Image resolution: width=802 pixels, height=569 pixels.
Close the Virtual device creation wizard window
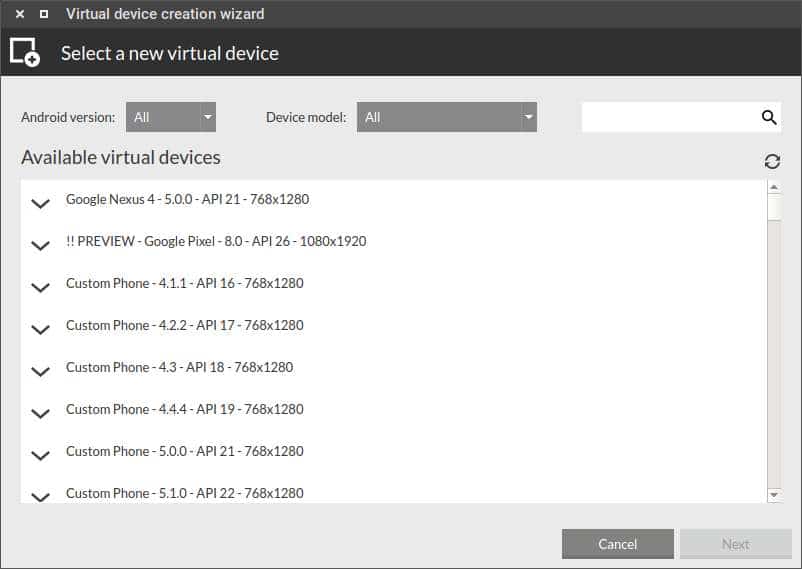pos(20,14)
